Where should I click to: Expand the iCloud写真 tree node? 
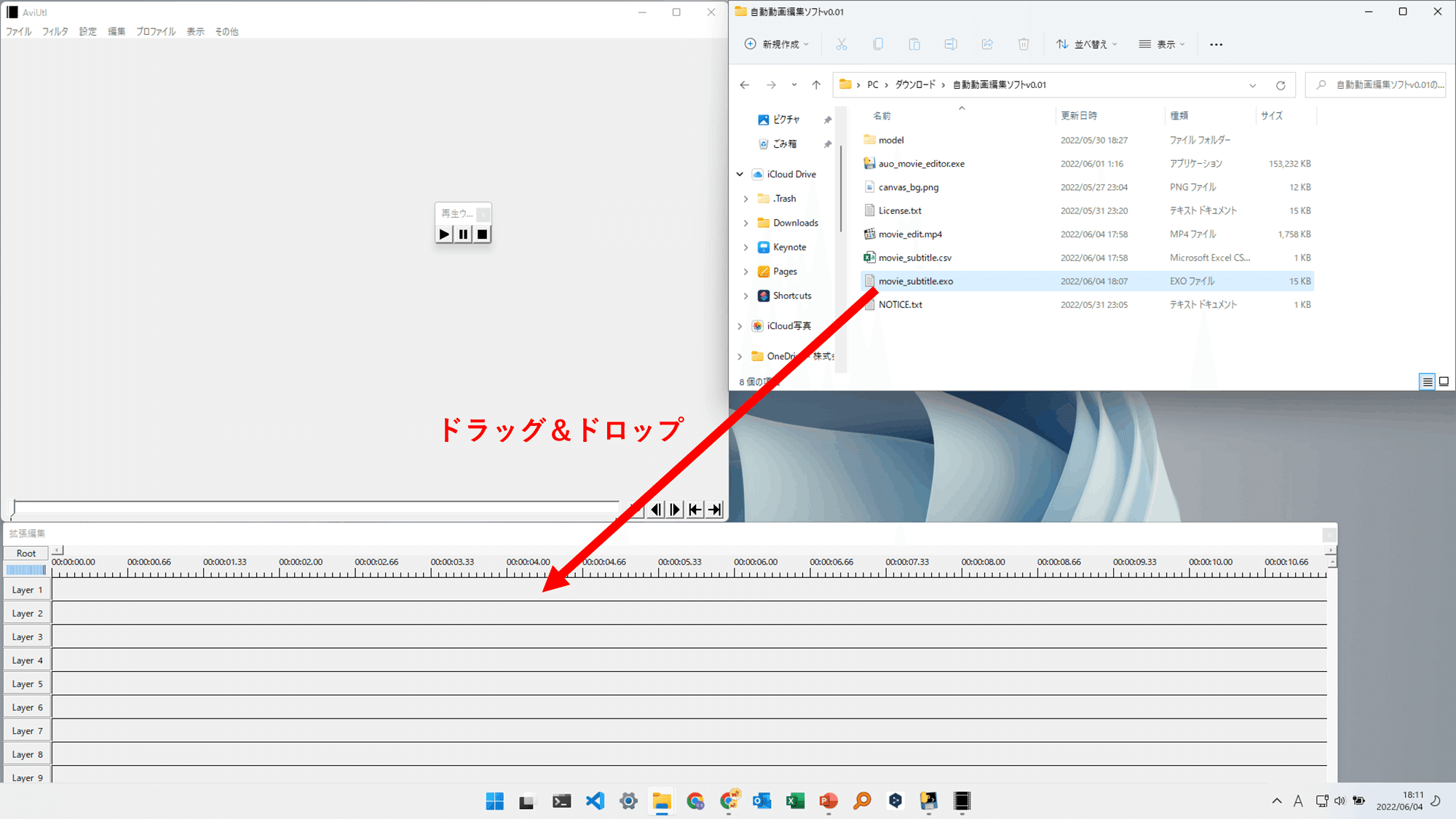(x=740, y=326)
